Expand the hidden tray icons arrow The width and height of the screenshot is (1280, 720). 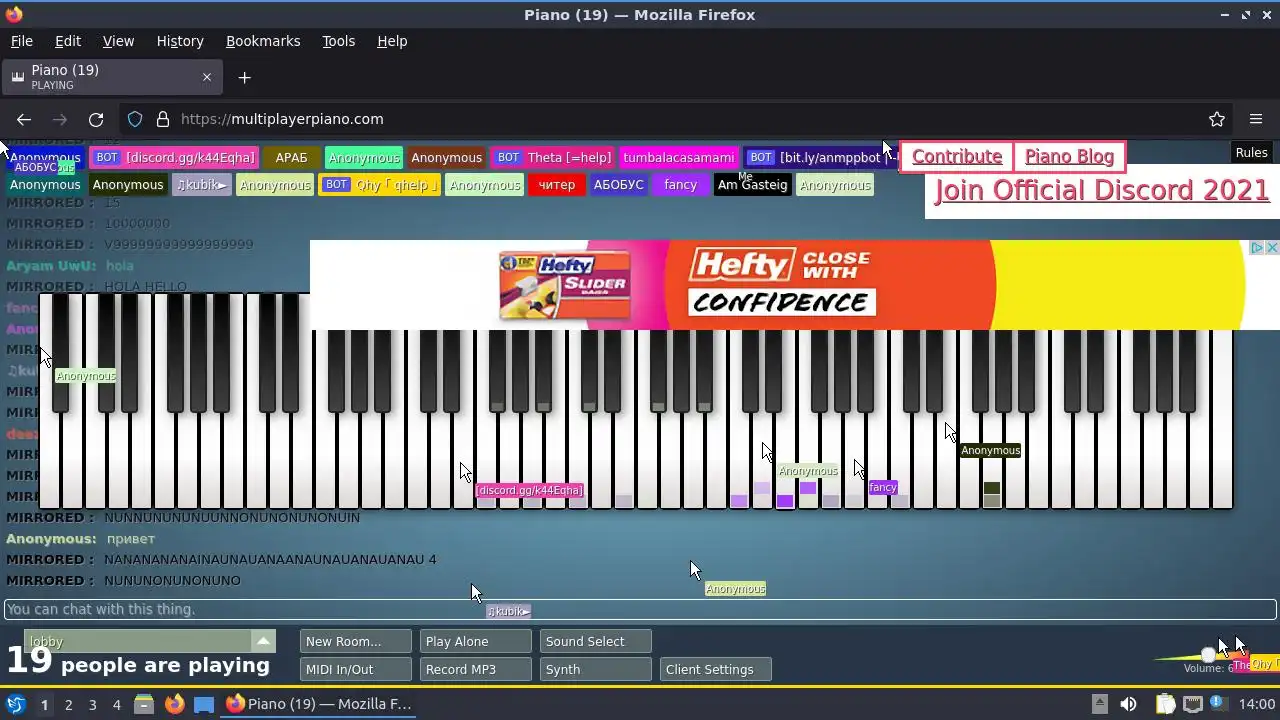click(1099, 704)
